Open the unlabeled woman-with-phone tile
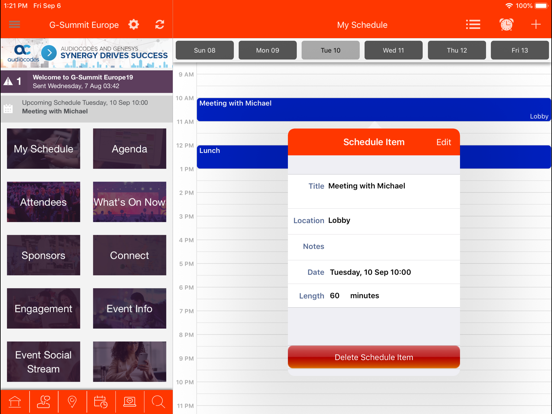 click(130, 362)
